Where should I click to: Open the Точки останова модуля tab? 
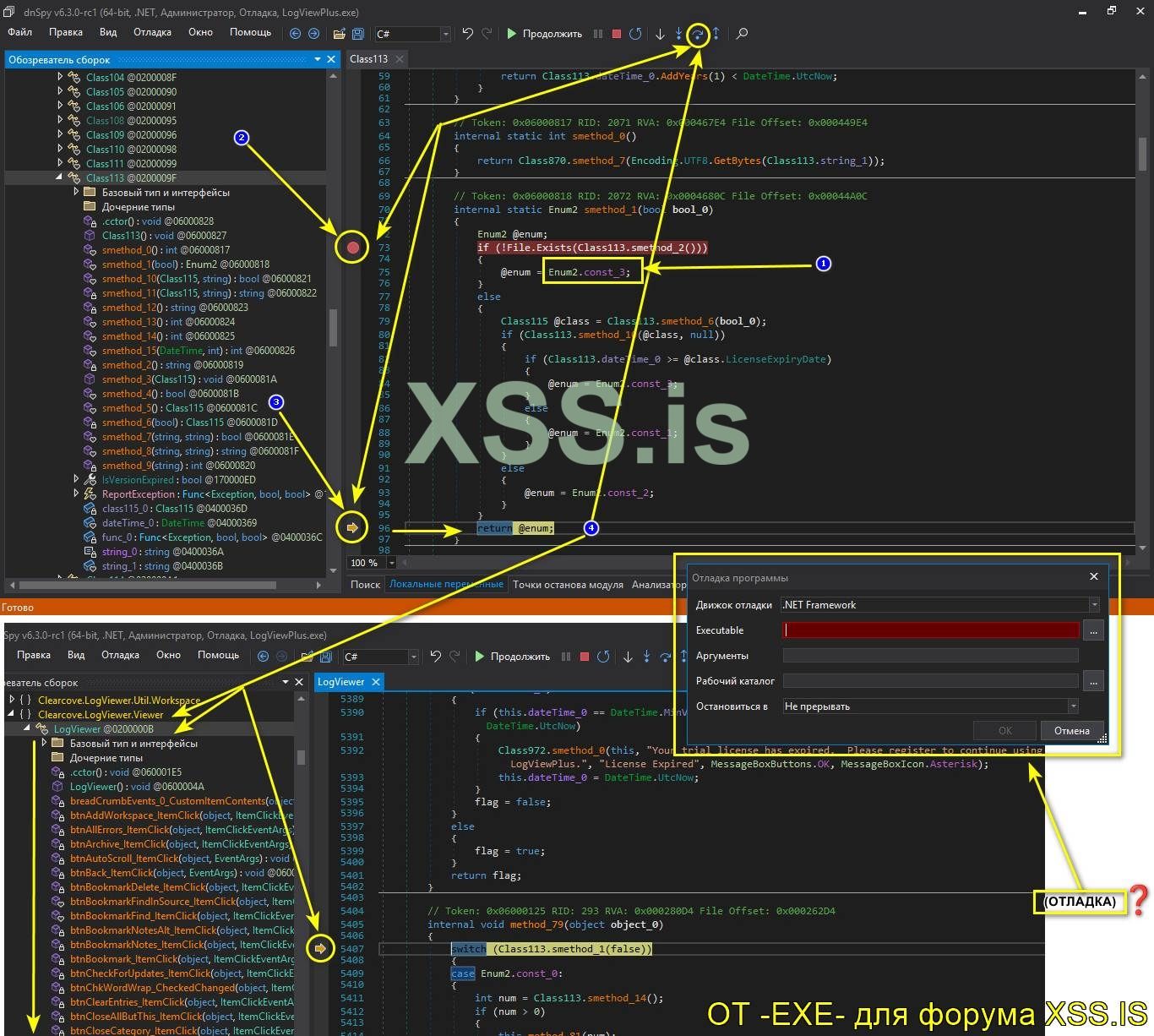568,584
